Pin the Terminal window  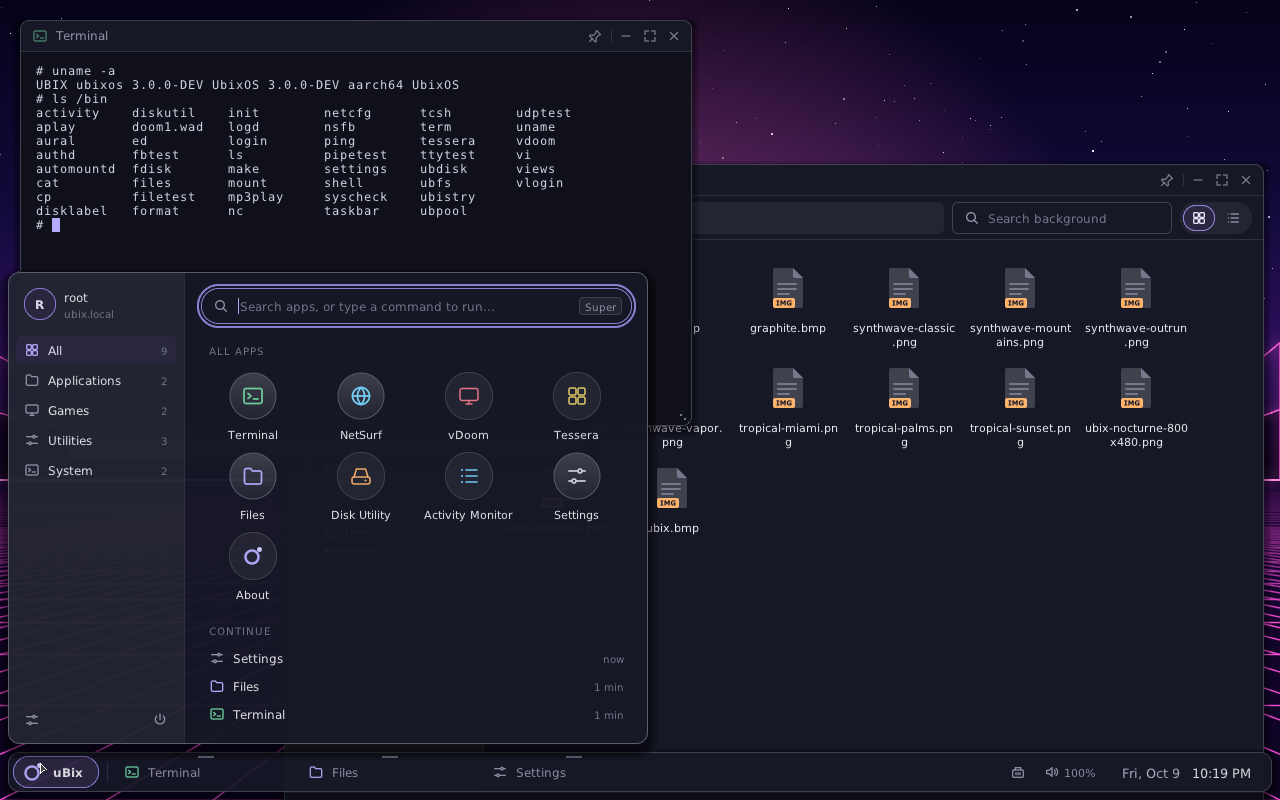coord(594,36)
